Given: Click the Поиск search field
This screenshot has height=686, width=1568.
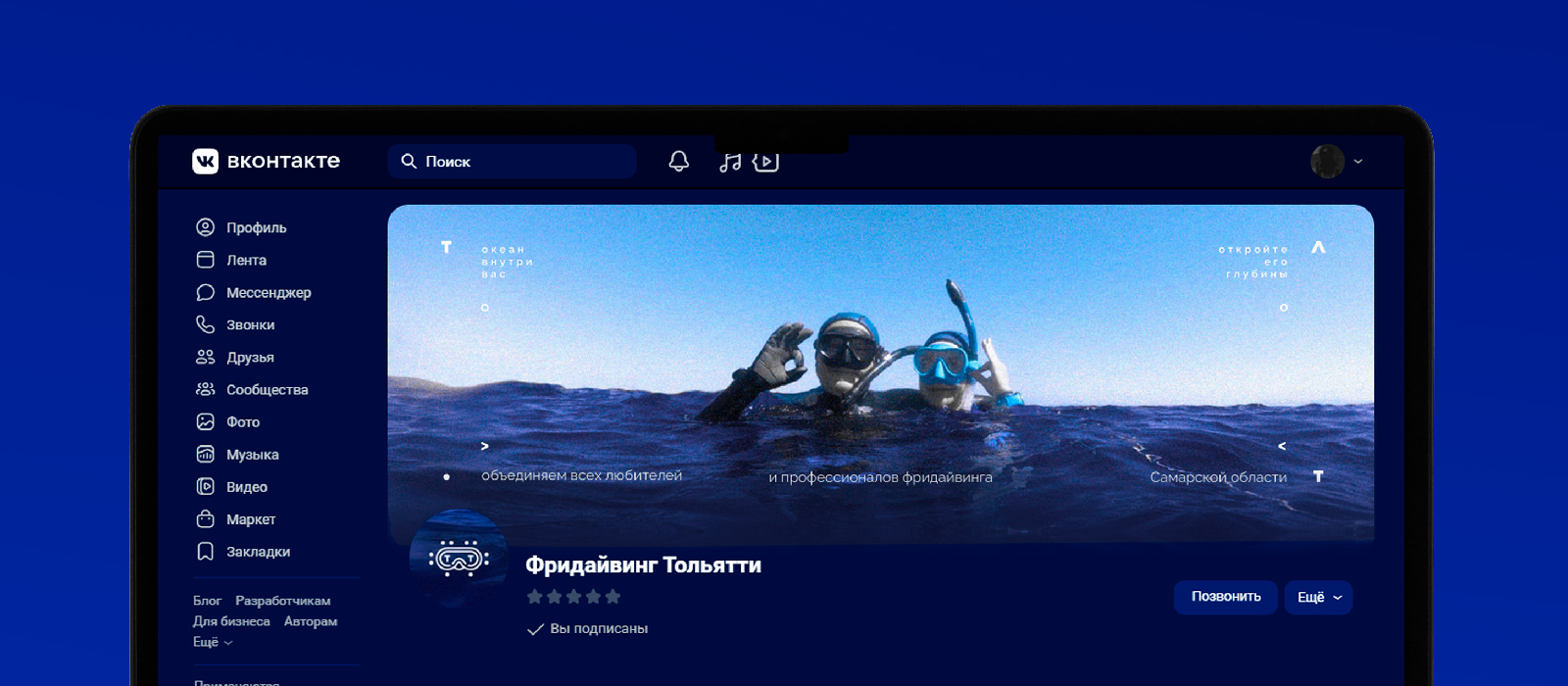Looking at the screenshot, I should [x=513, y=162].
